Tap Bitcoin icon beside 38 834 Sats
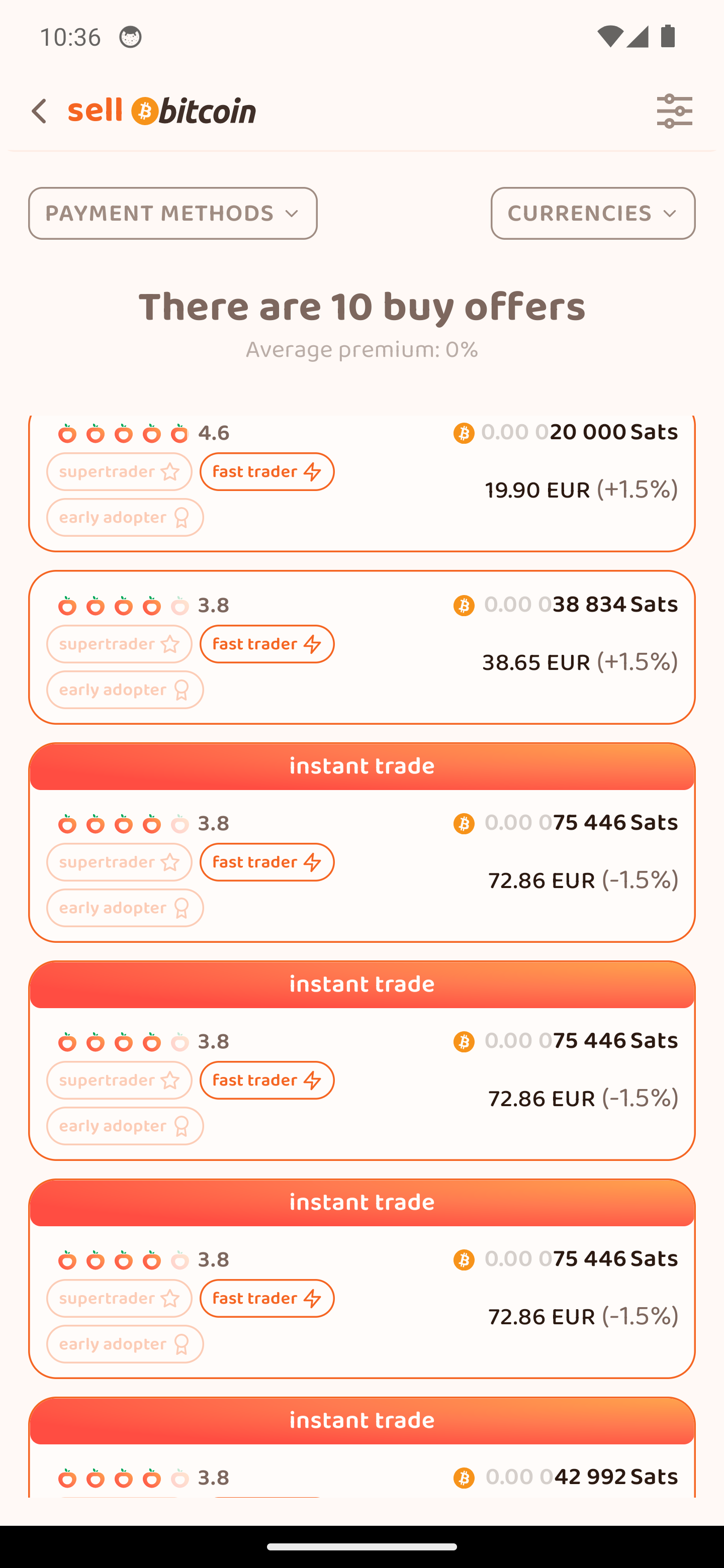Image resolution: width=724 pixels, height=1568 pixels. [464, 606]
